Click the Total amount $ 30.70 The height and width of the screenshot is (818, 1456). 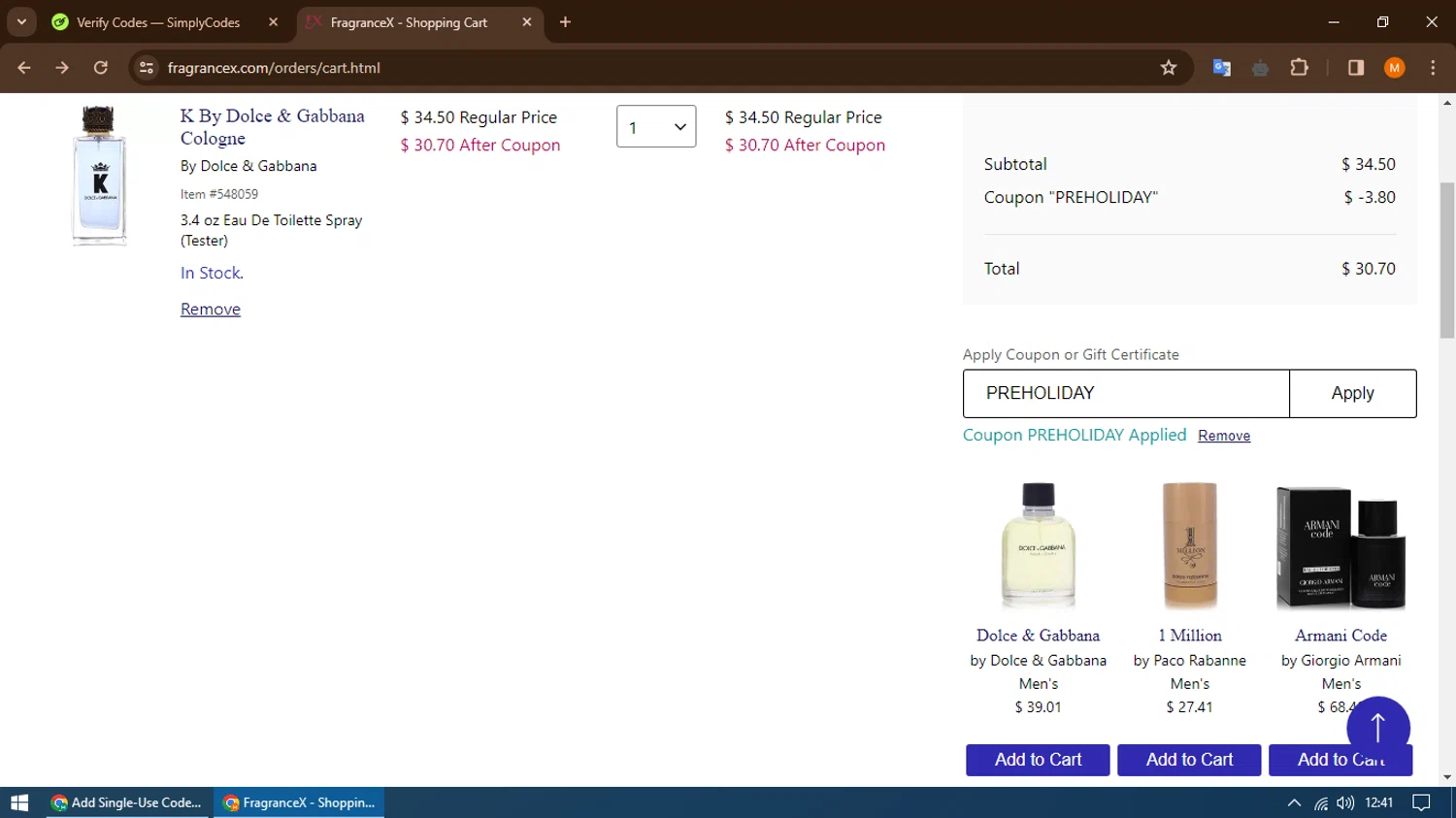1369,269
